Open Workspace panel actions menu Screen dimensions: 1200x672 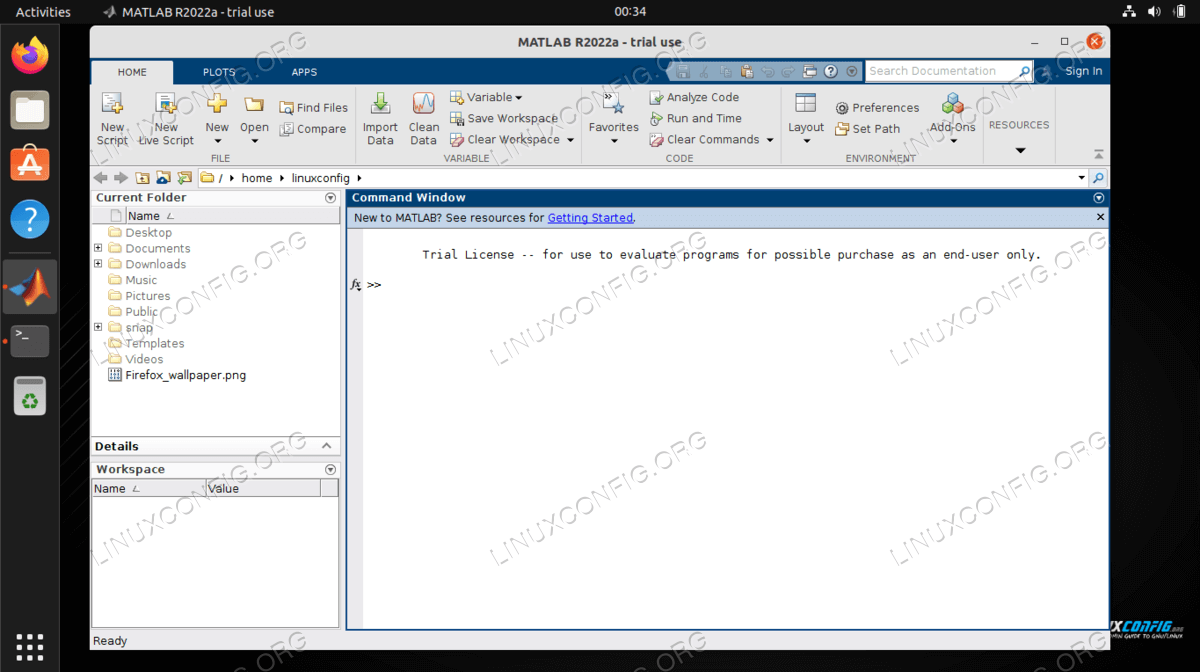coord(331,469)
